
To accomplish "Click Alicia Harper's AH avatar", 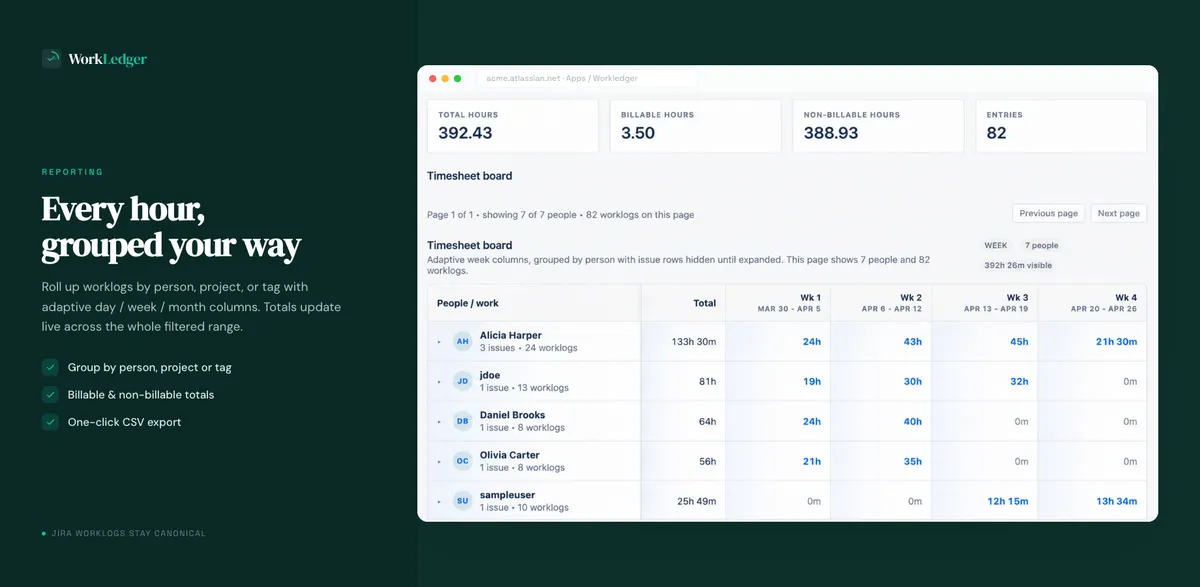I will pos(462,341).
